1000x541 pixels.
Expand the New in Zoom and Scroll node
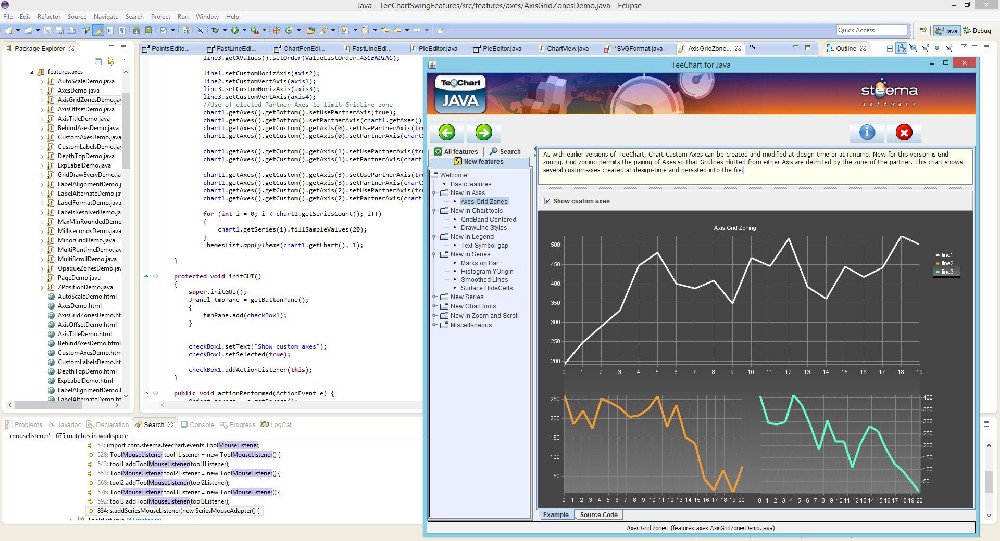coord(436,315)
